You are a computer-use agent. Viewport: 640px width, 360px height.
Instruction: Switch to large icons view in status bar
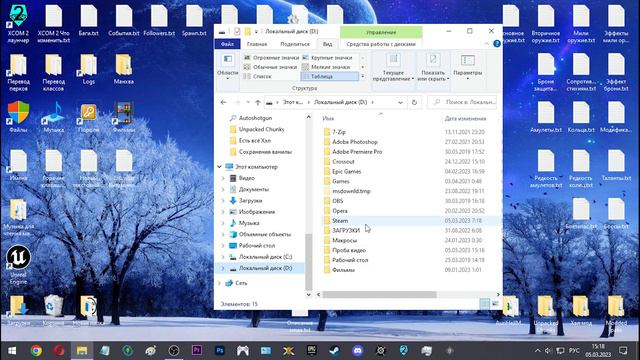pyautogui.click(x=495, y=304)
